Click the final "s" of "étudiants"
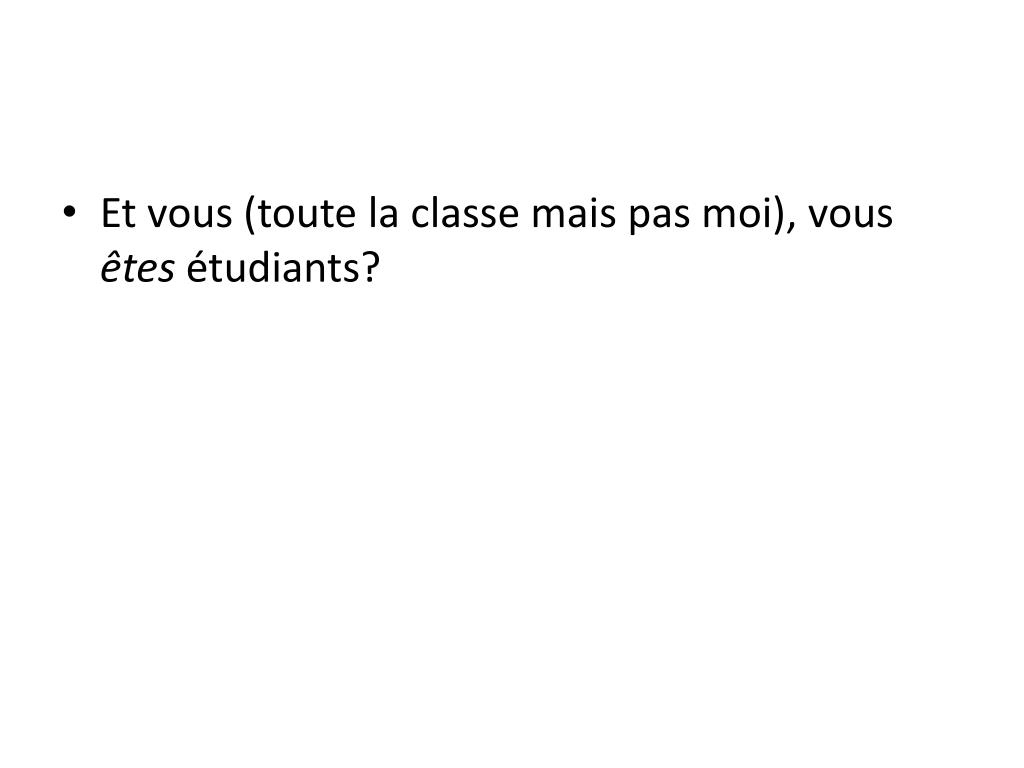 pyautogui.click(x=351, y=271)
